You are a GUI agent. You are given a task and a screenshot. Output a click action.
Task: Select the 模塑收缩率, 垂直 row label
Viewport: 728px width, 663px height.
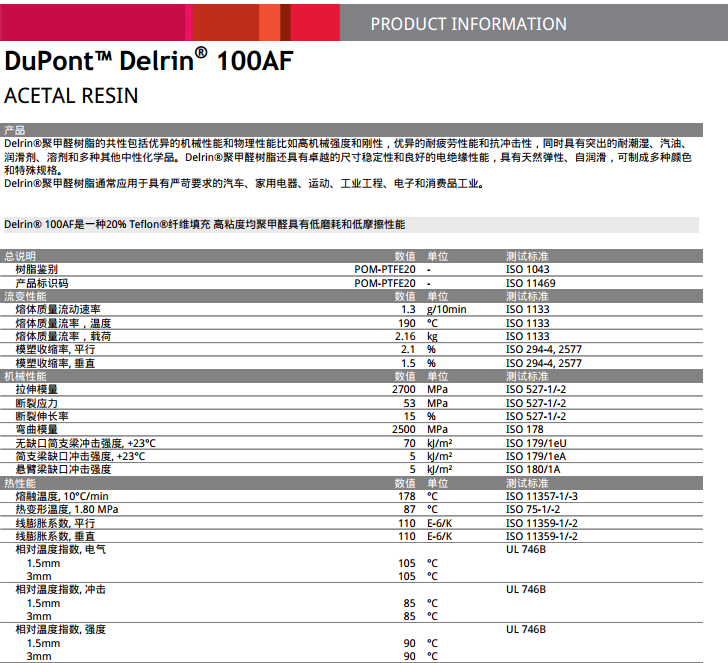[x=55, y=363]
